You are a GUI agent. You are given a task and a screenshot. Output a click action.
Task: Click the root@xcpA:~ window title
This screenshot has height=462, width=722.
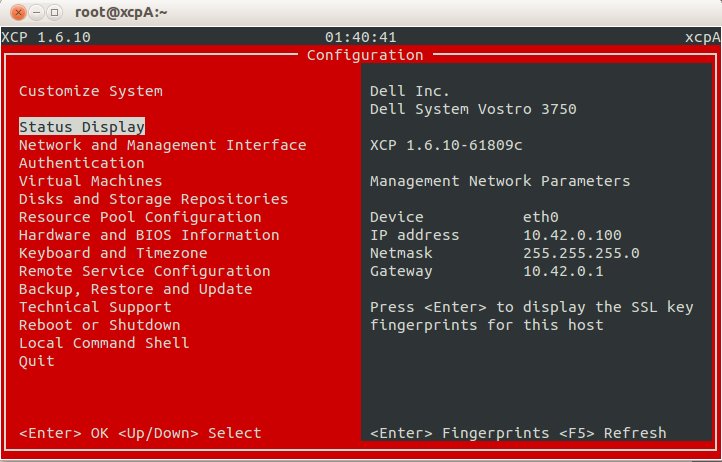pyautogui.click(x=121, y=12)
